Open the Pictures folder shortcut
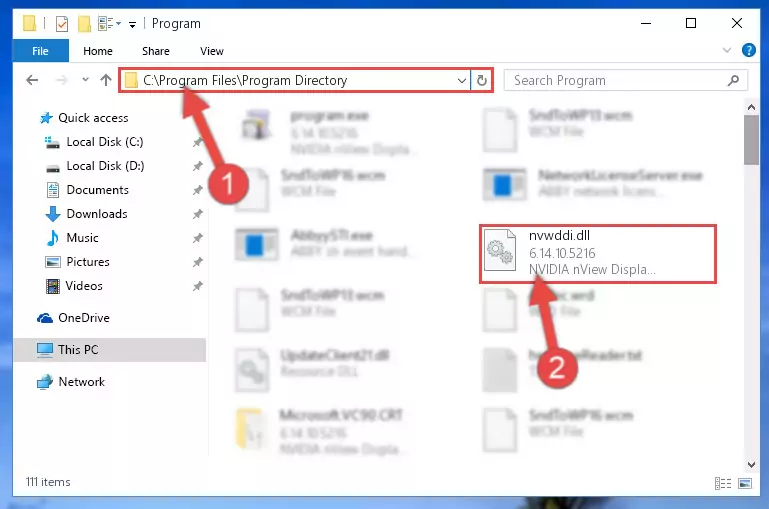769x509 pixels. tap(77, 262)
